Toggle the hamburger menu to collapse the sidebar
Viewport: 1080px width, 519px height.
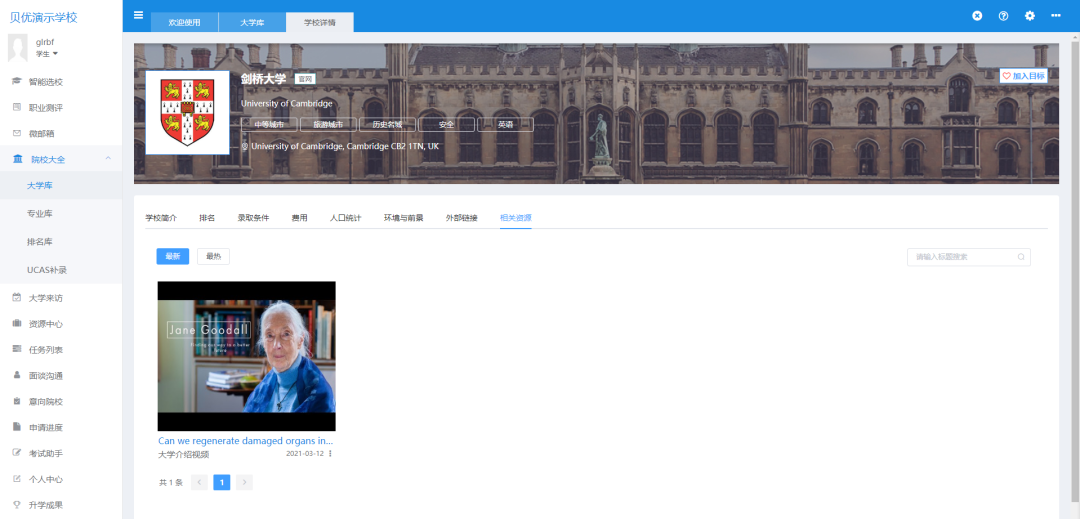click(138, 15)
